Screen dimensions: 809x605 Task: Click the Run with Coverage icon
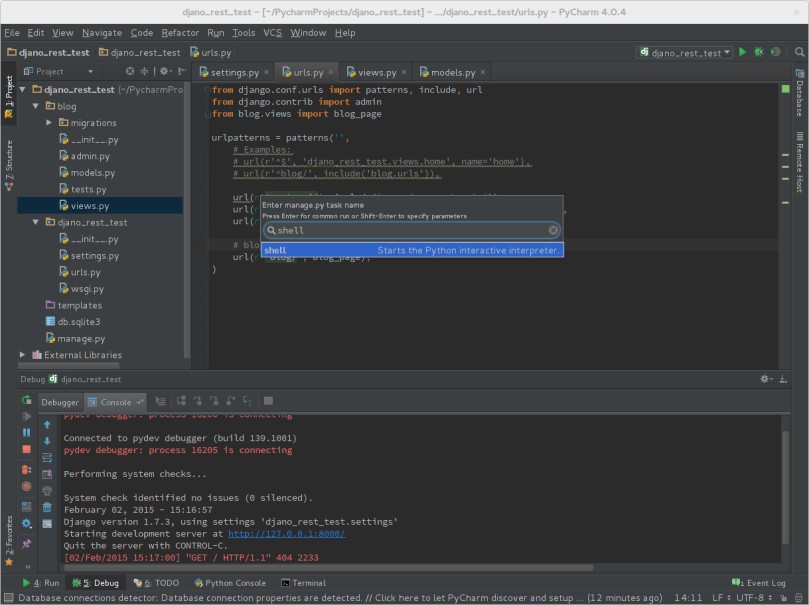775,52
